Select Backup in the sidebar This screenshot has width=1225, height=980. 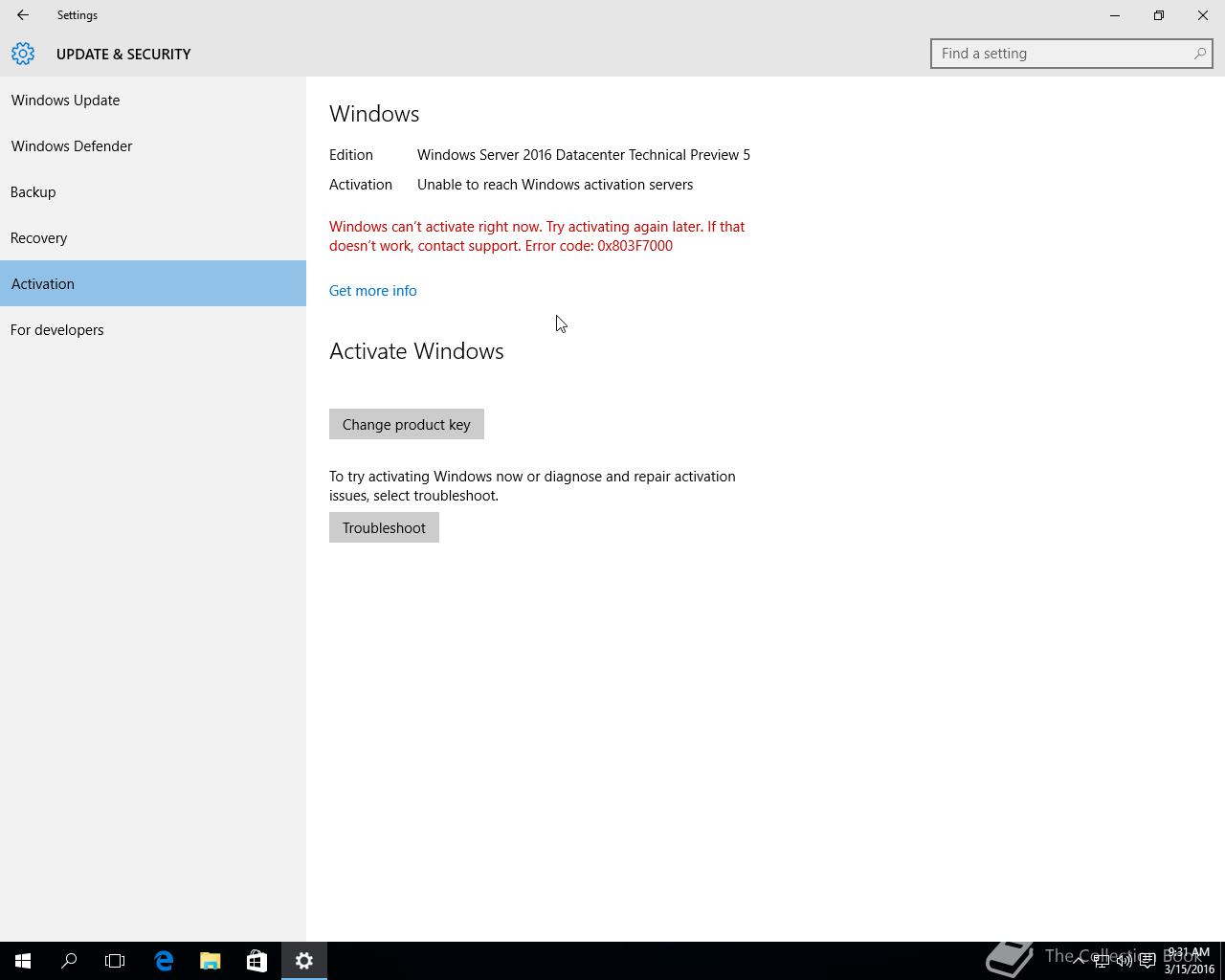point(153,191)
